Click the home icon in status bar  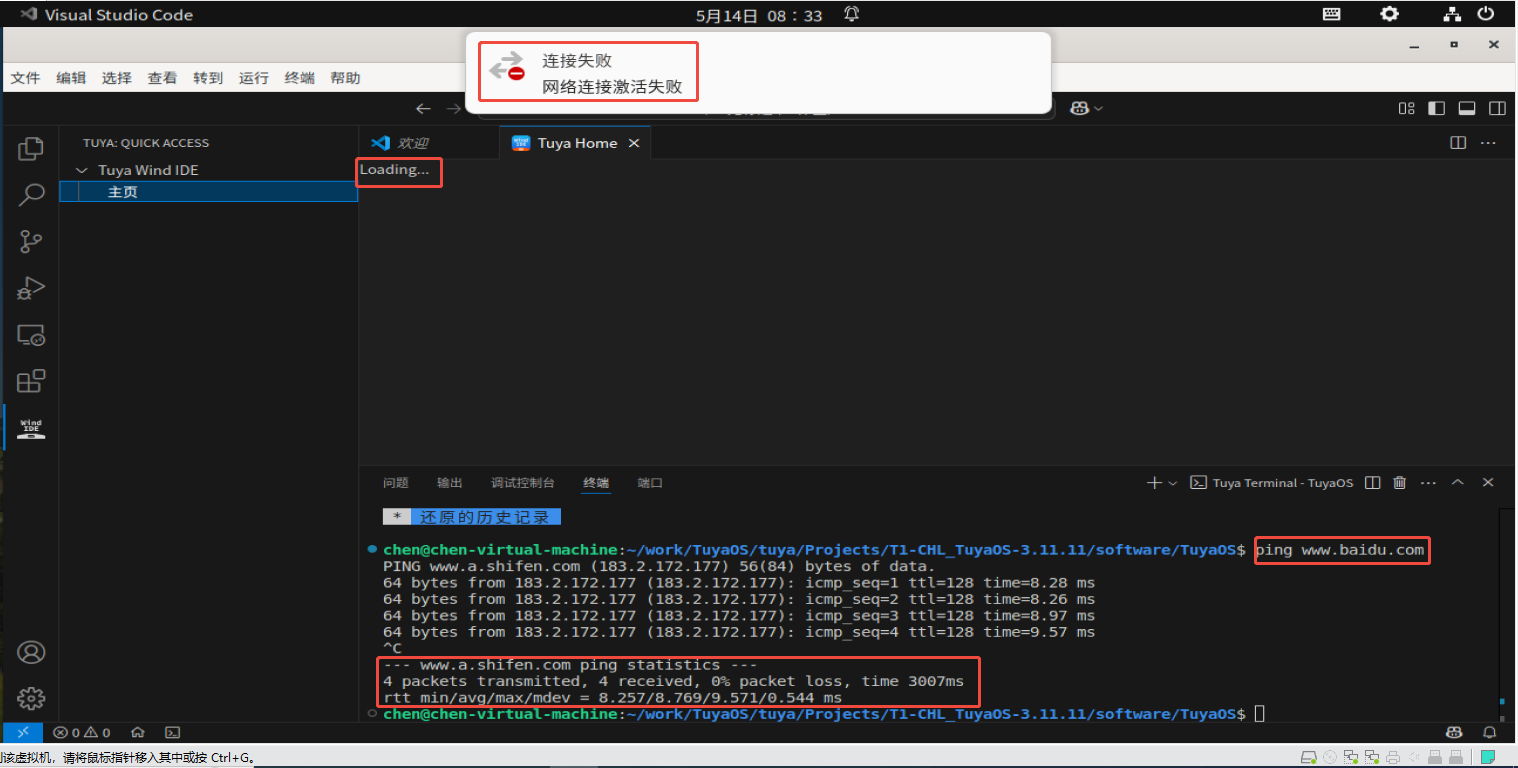tap(138, 732)
